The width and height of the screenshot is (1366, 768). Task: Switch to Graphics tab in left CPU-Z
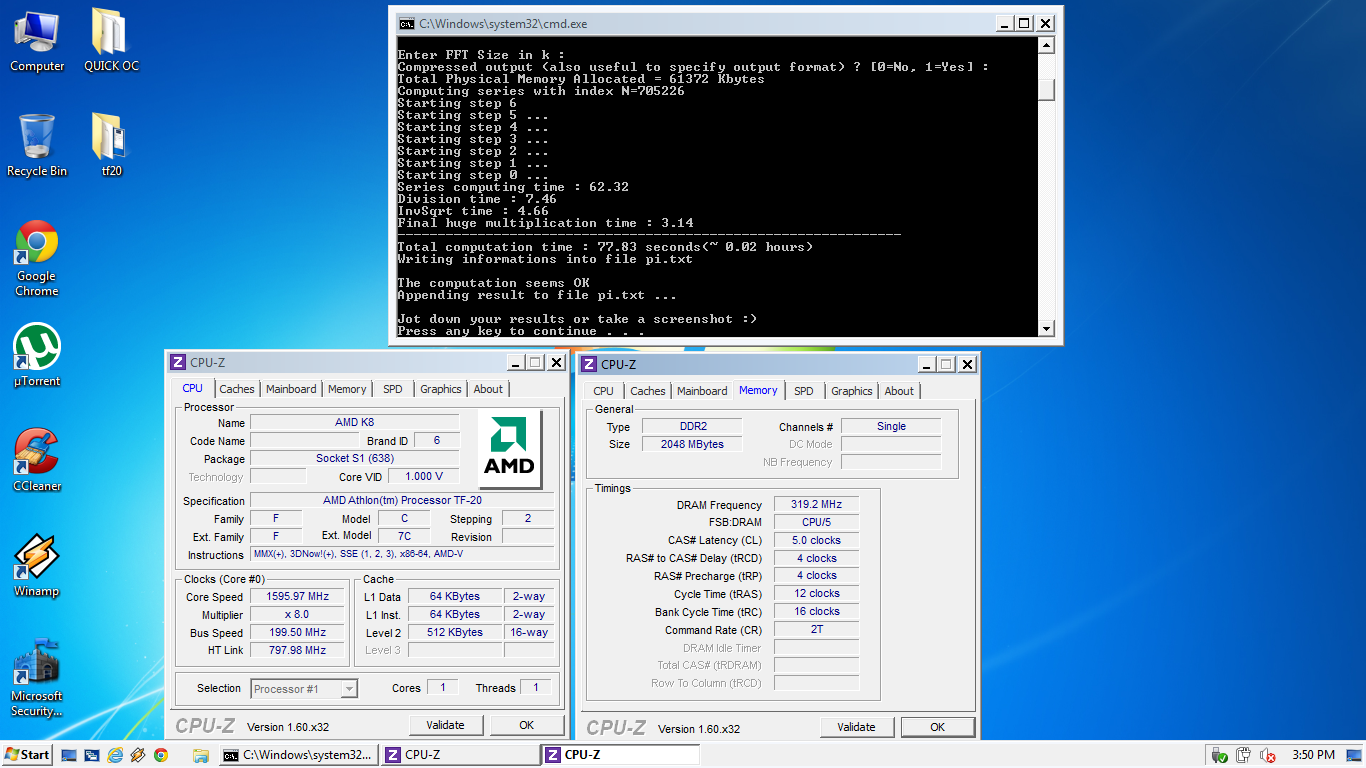pyautogui.click(x=441, y=389)
